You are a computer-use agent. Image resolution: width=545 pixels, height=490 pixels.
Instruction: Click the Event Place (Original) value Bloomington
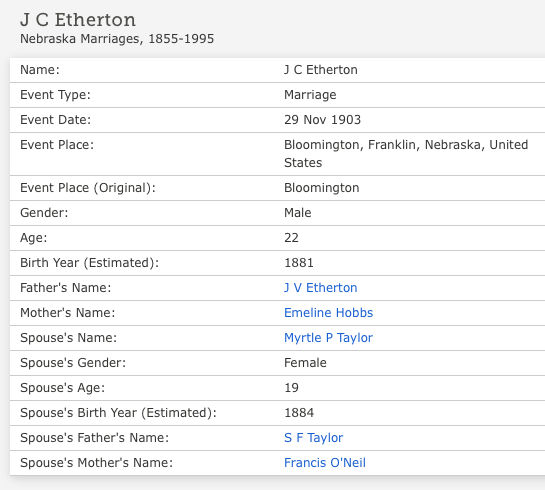point(322,188)
